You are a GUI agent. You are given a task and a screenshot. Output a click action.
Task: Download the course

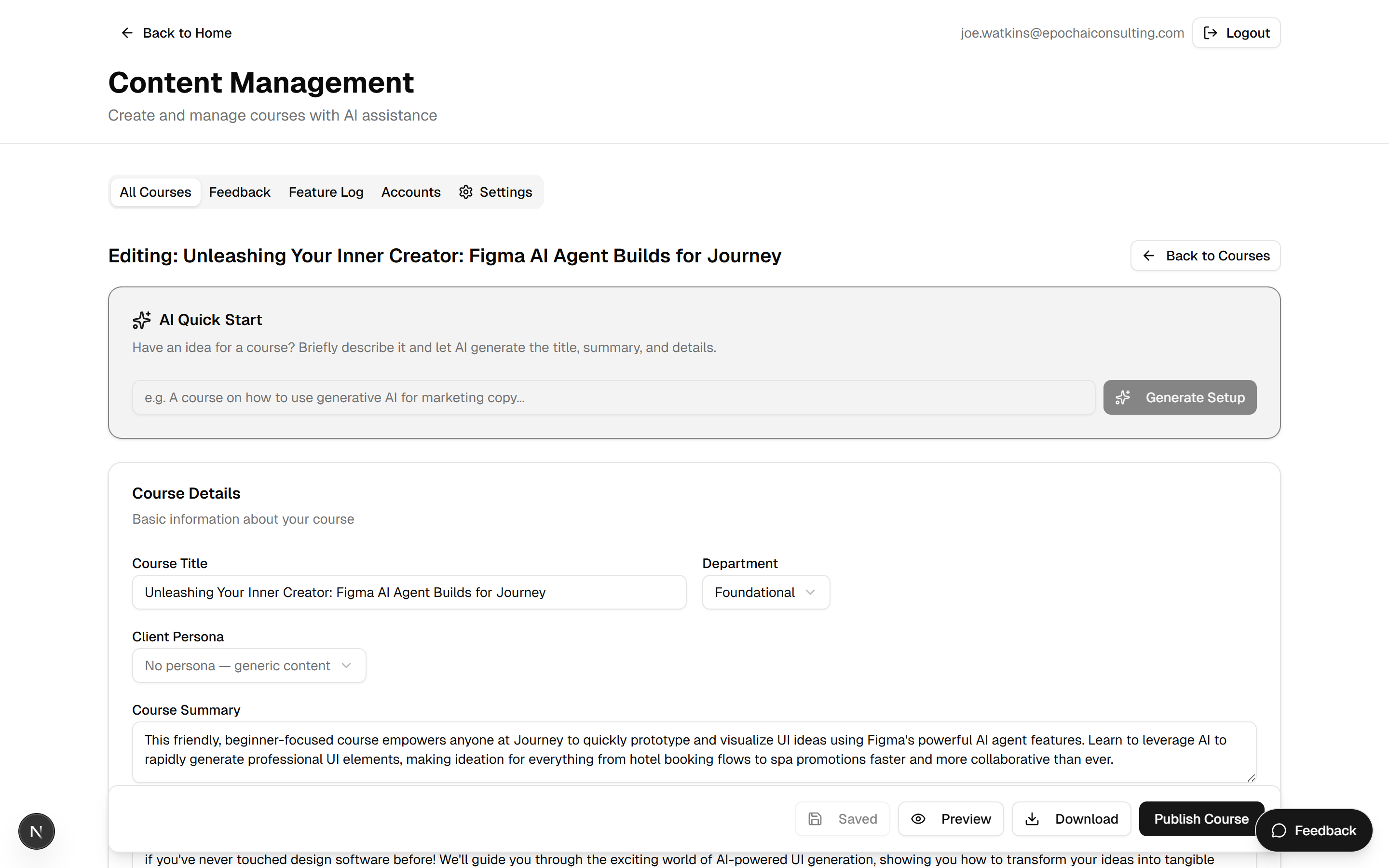click(x=1071, y=819)
